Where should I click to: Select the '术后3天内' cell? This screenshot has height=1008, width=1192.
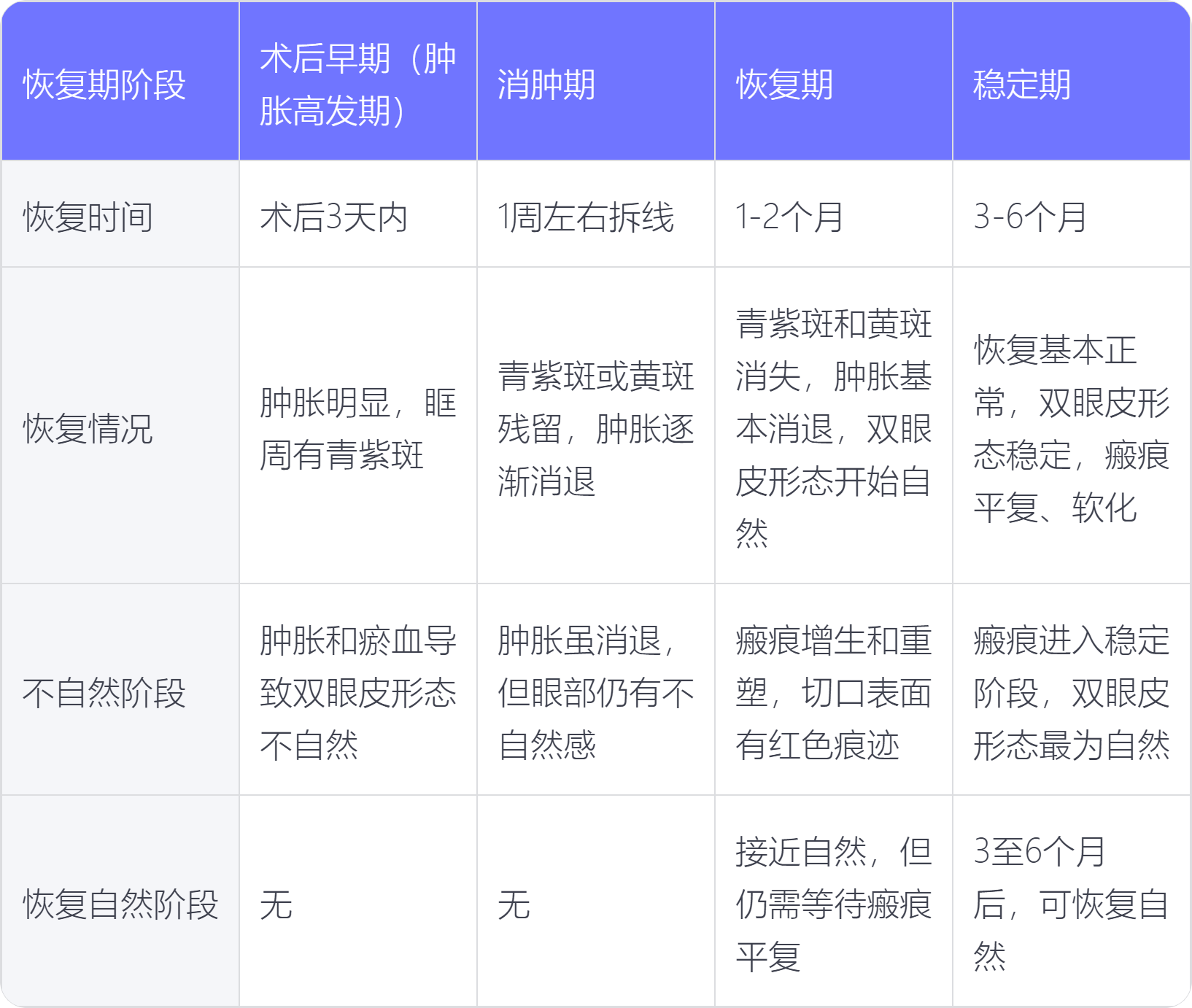coord(334,217)
